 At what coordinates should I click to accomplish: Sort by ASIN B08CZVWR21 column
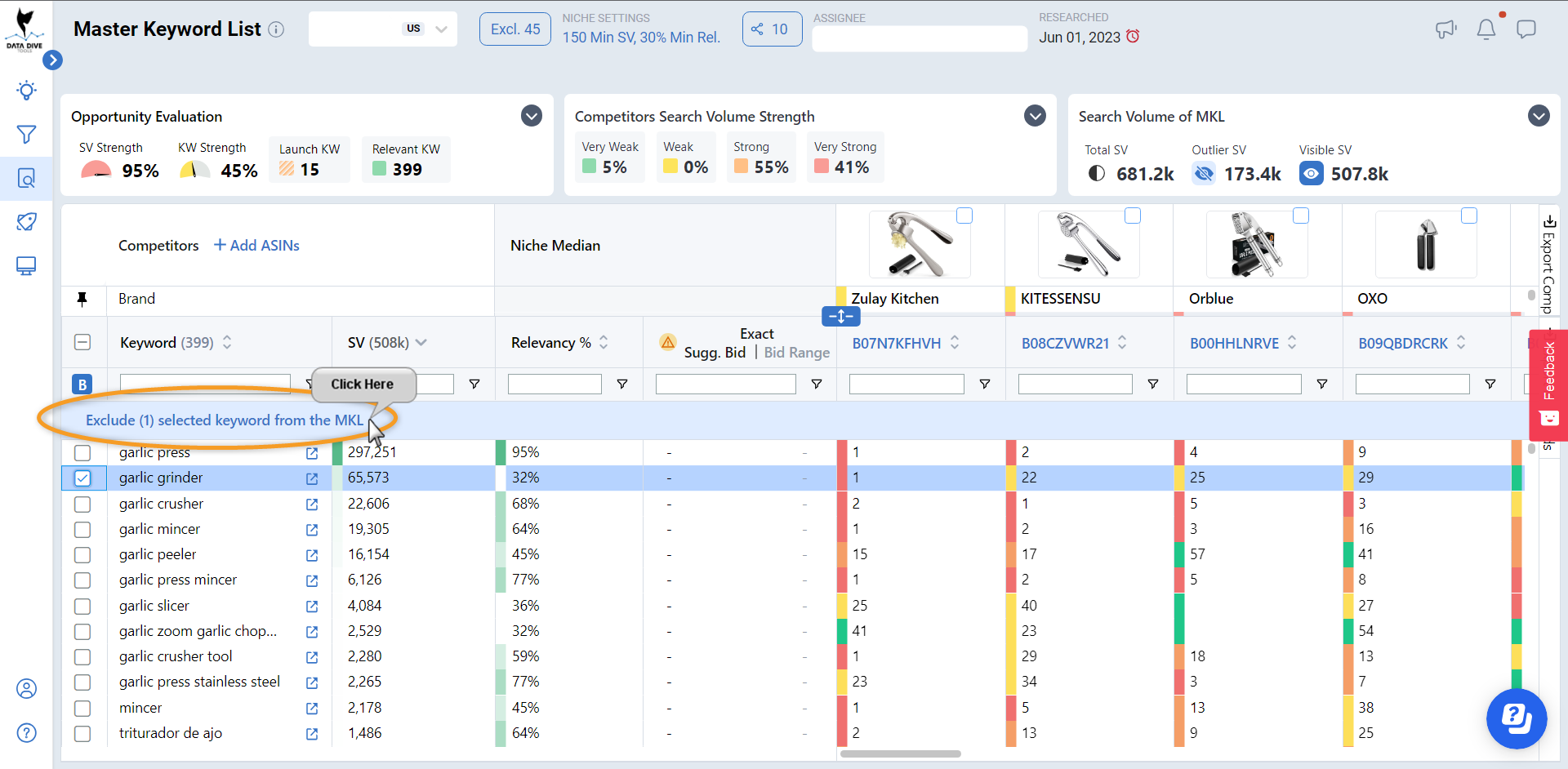pos(1122,342)
